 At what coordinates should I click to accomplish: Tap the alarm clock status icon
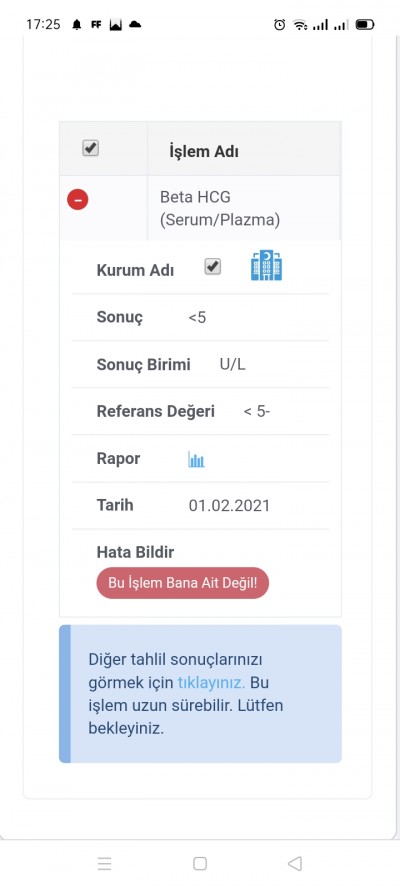tap(279, 25)
